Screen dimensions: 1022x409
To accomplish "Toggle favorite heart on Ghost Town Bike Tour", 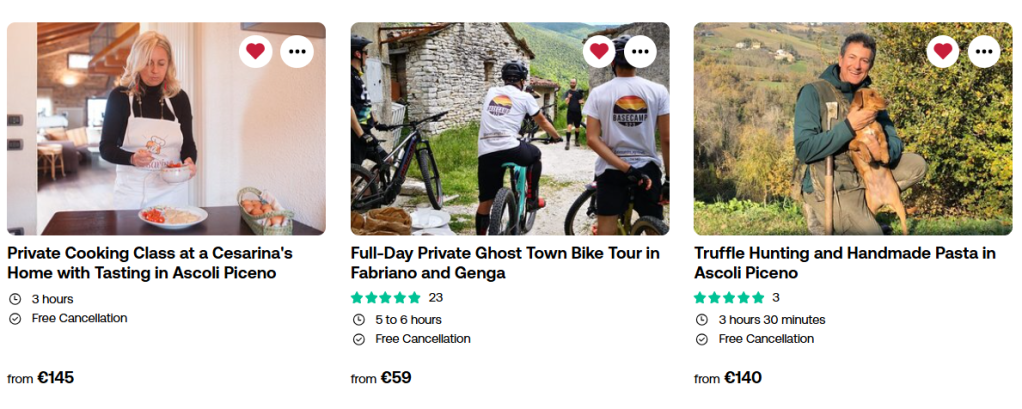I will pos(599,51).
